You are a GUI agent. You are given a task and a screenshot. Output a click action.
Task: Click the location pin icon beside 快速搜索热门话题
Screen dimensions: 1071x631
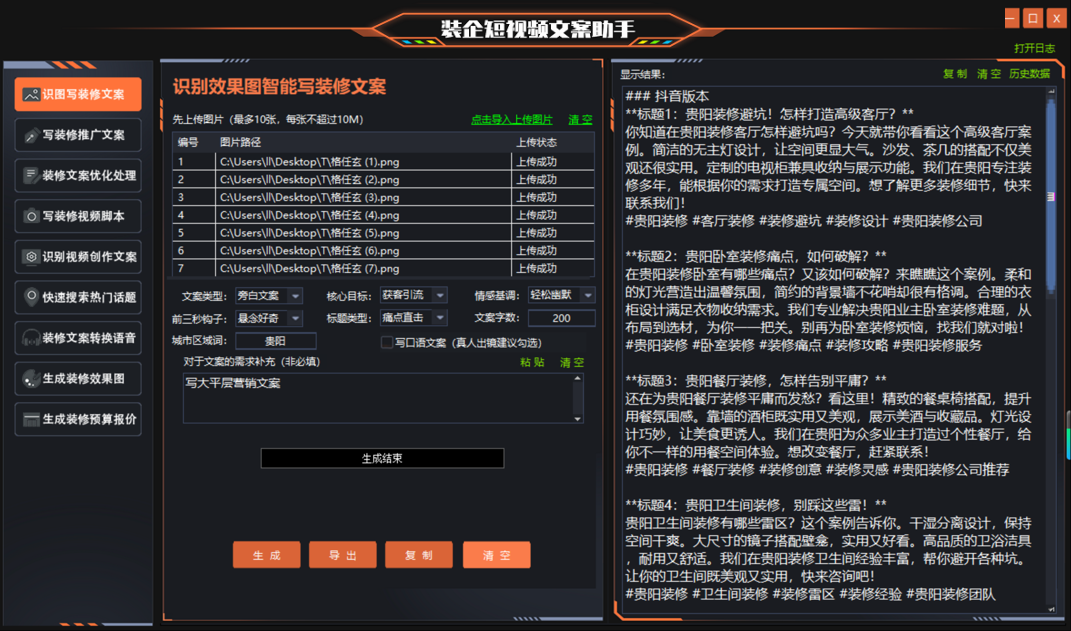click(31, 297)
